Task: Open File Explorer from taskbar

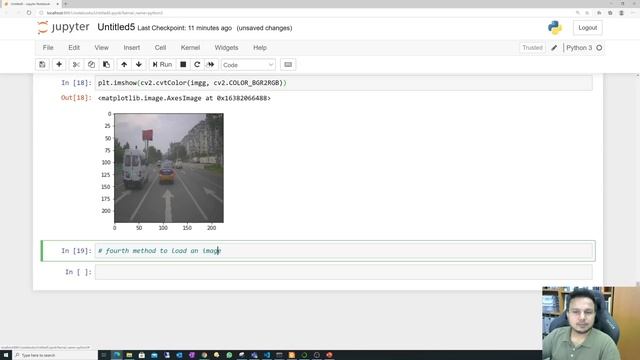Action: (129, 355)
